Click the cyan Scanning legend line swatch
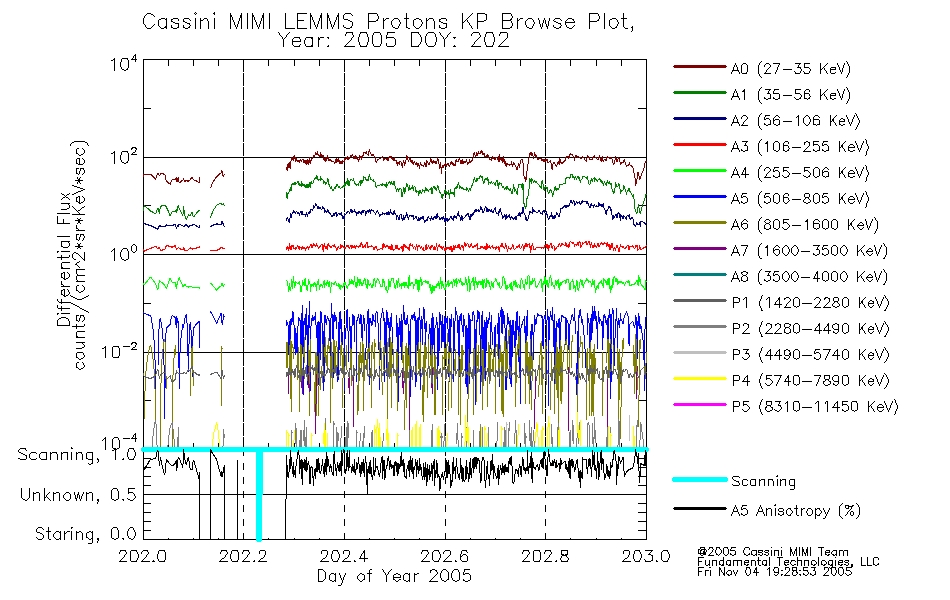The image size is (950, 600). 699,479
